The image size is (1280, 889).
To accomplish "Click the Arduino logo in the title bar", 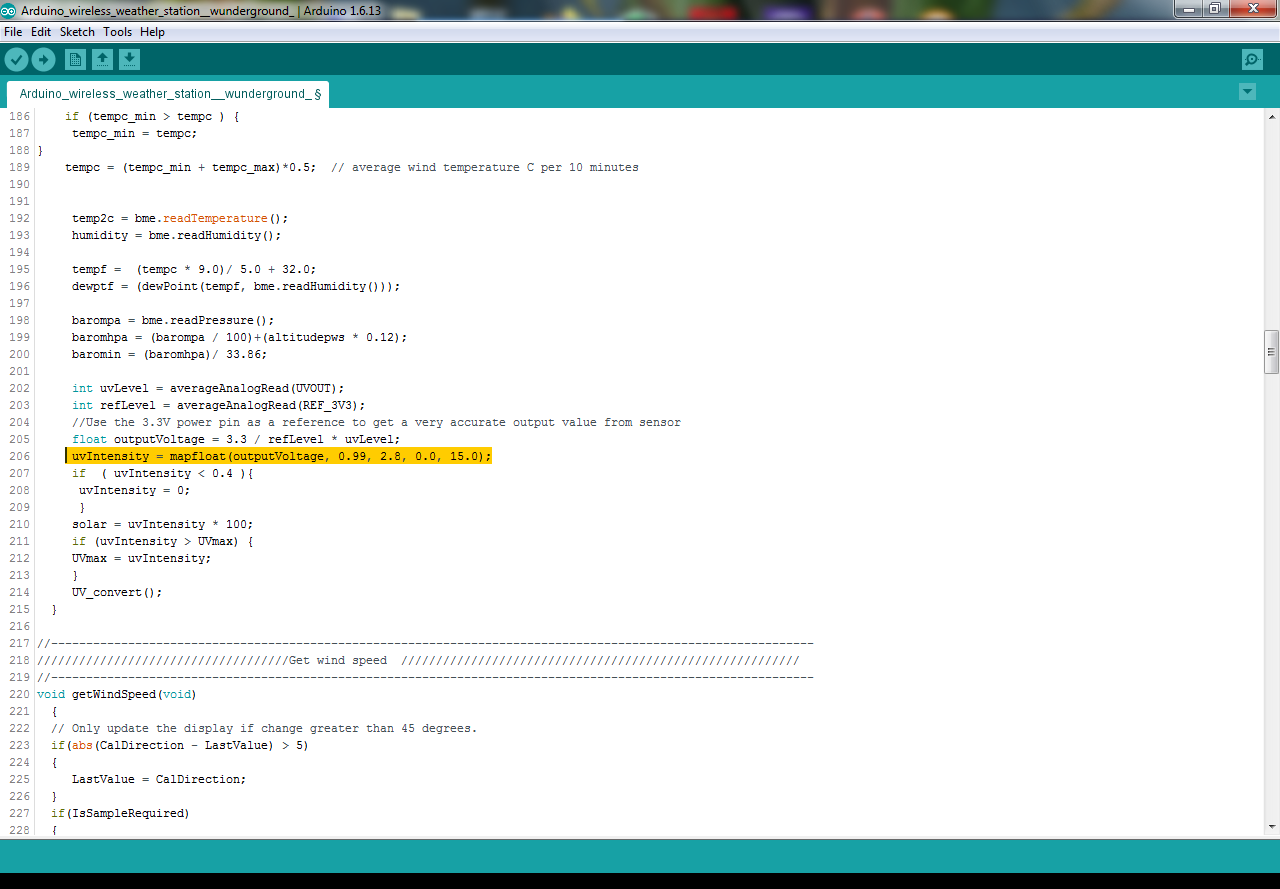I will 10,9.
